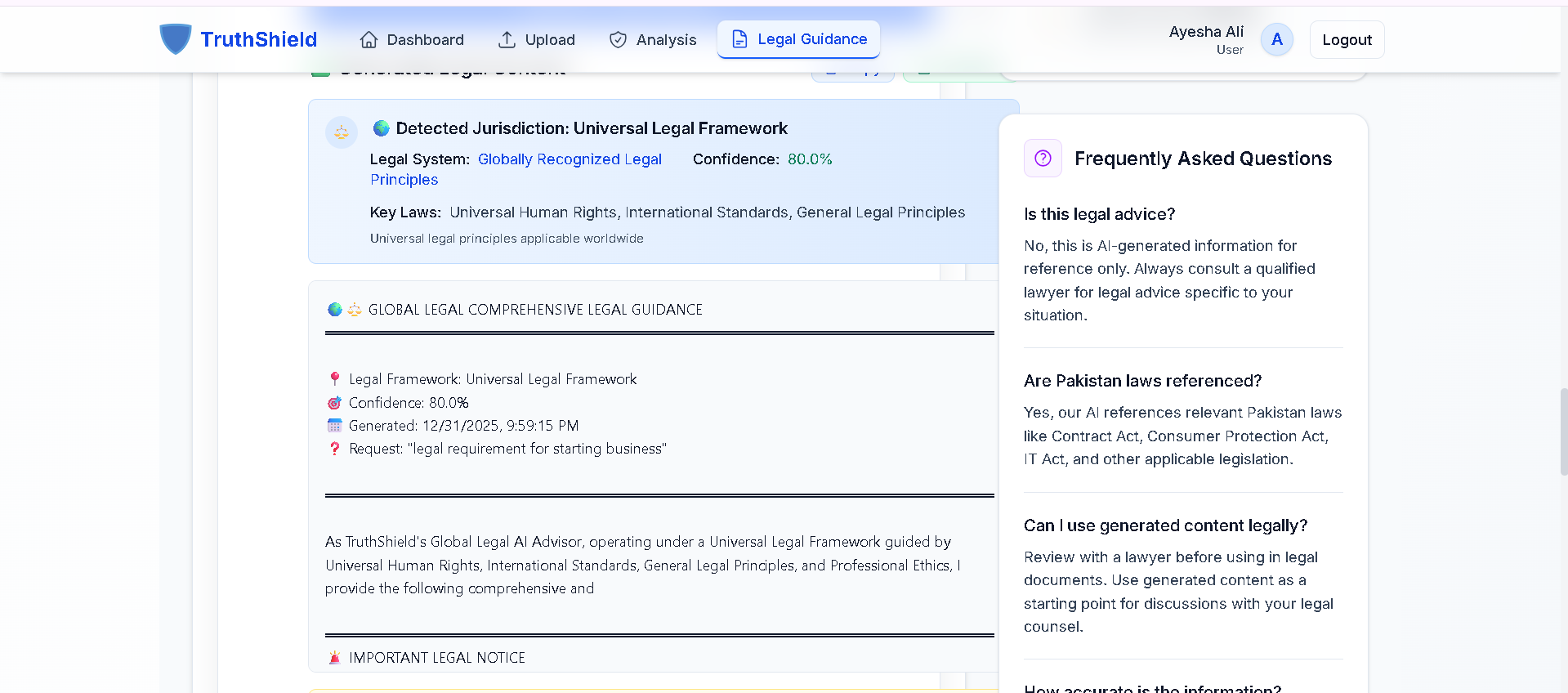This screenshot has height=693, width=1568.
Task: Click 'Globally Recognized Legal Principles' text
Action: 516,169
